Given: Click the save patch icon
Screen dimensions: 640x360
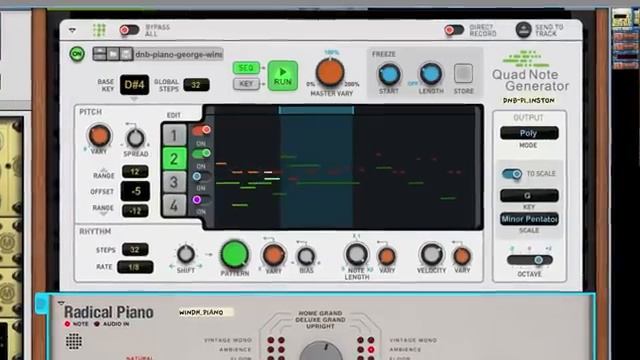Looking at the screenshot, I should click(x=126, y=54).
